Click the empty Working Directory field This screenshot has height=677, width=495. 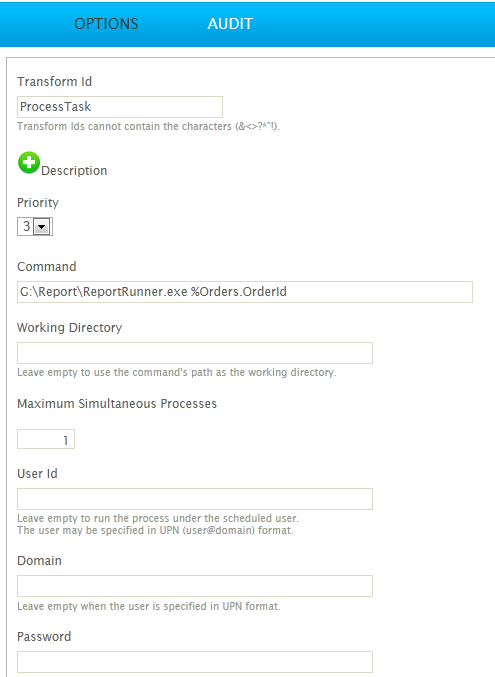(x=195, y=353)
